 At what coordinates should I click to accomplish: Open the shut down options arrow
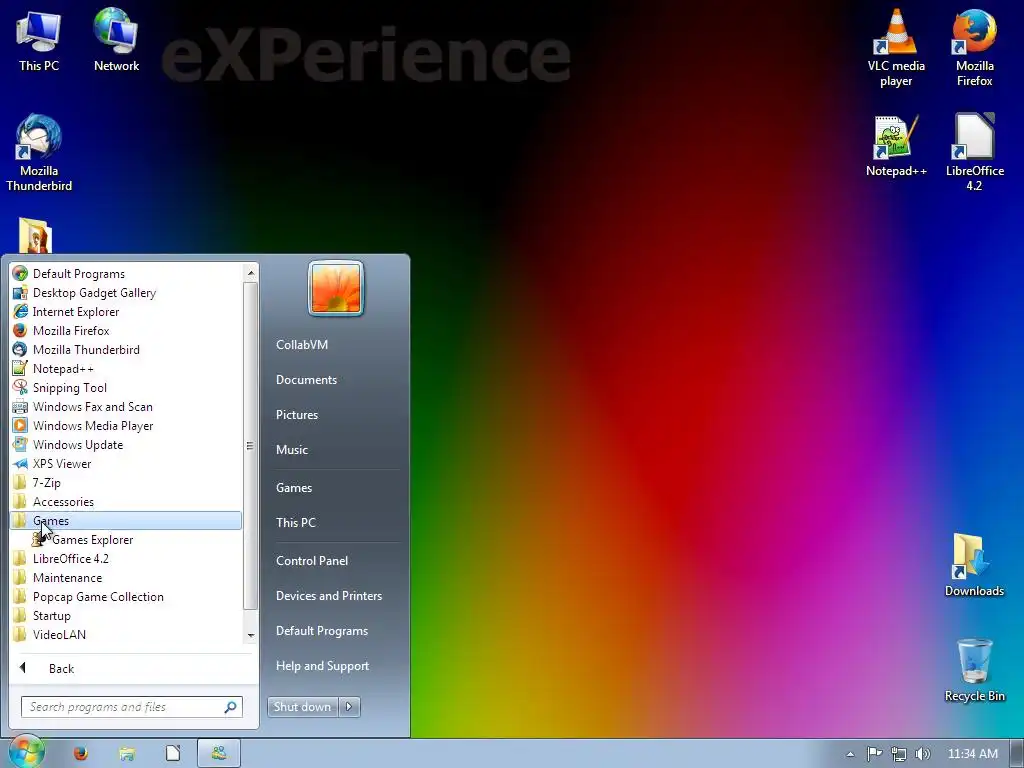click(349, 707)
